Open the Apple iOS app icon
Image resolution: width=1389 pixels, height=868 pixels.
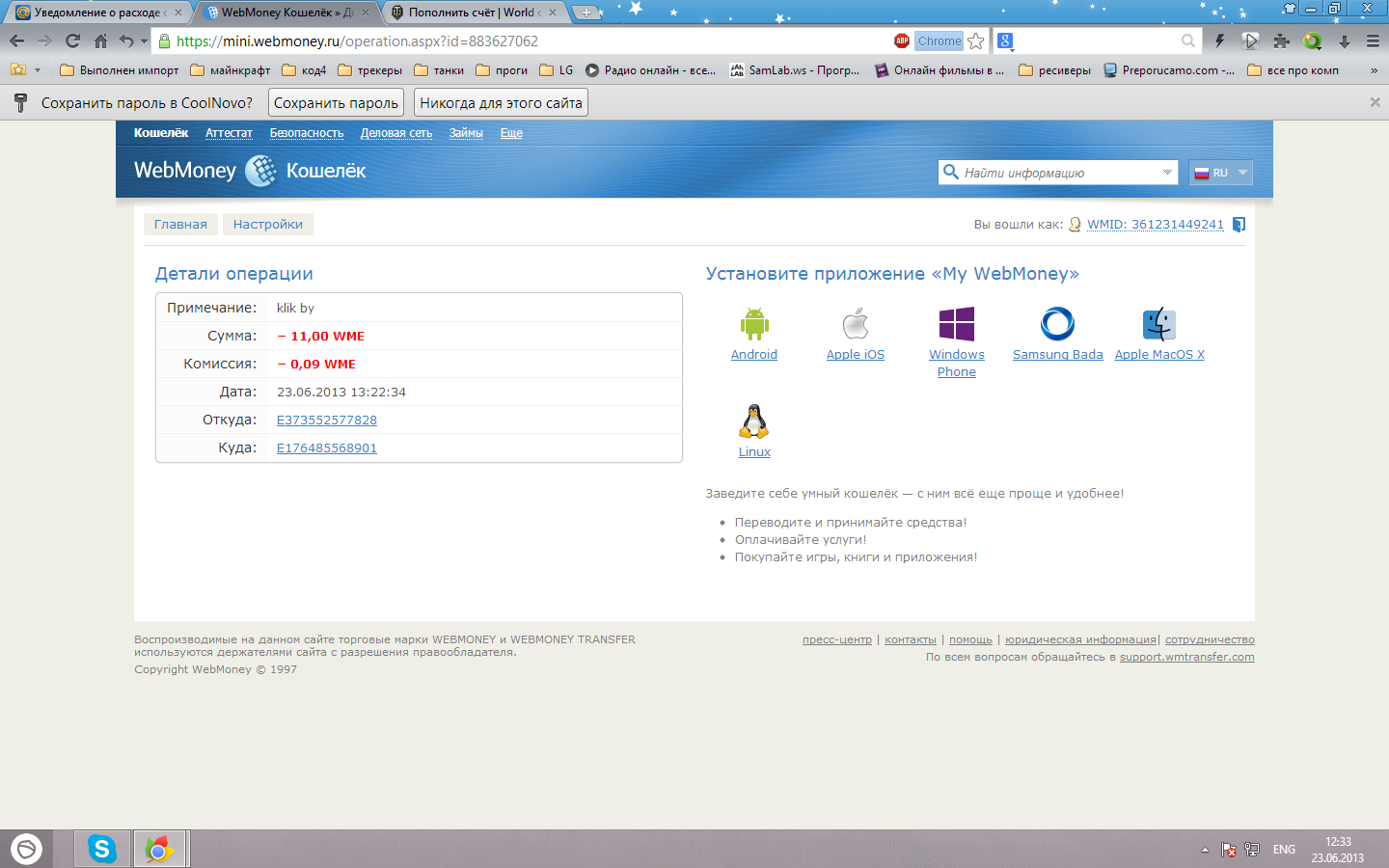click(856, 324)
